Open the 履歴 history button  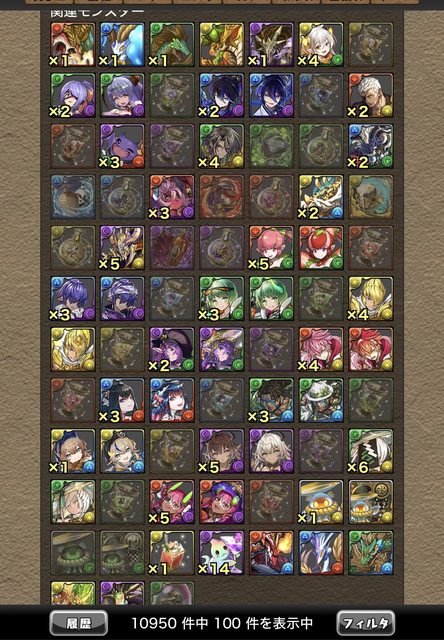pos(79,623)
